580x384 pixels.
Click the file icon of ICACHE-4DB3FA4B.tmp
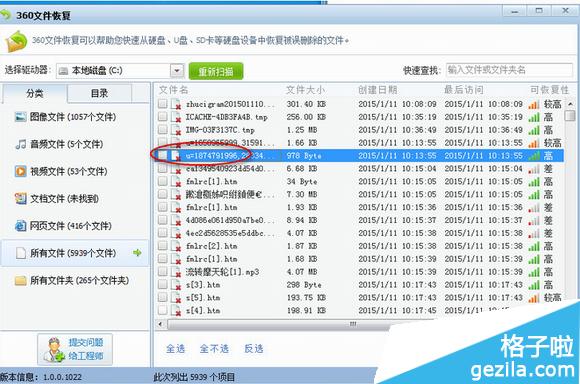[x=176, y=117]
